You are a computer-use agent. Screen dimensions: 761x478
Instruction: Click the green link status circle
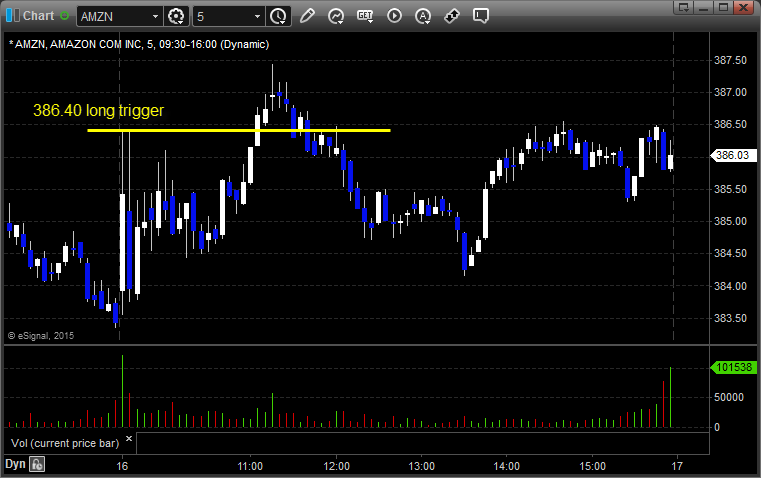[64, 16]
